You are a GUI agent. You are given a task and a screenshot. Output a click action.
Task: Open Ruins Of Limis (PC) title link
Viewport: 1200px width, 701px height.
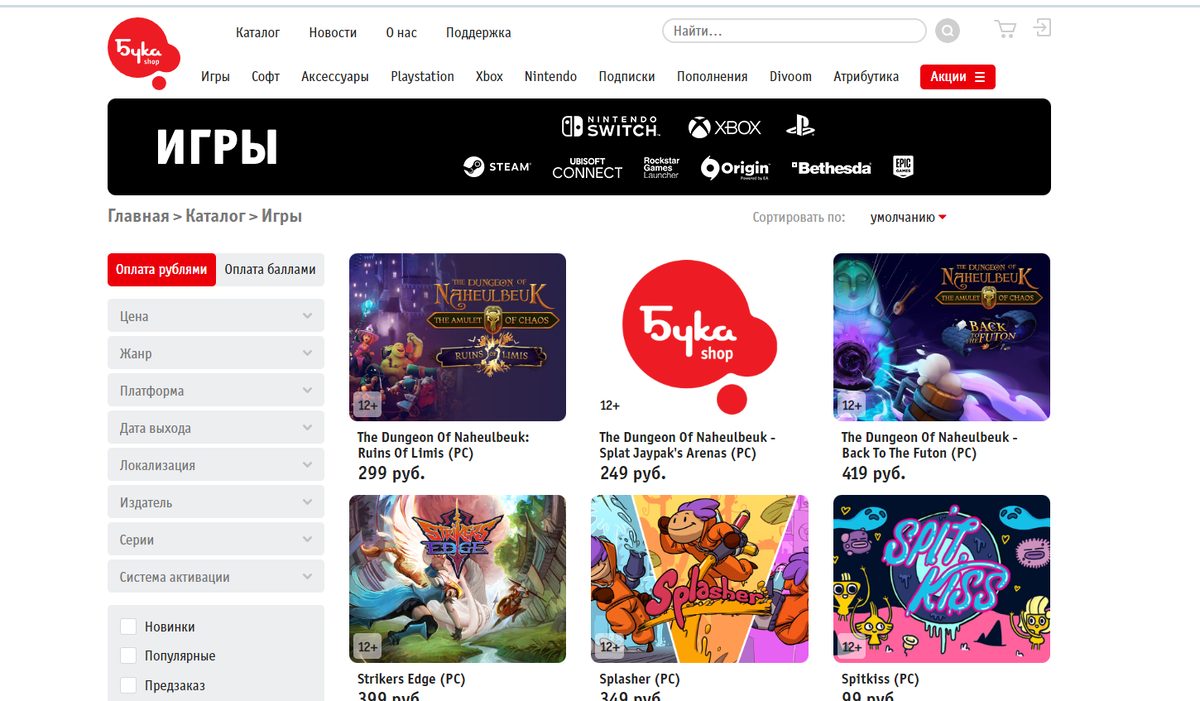pyautogui.click(x=443, y=445)
